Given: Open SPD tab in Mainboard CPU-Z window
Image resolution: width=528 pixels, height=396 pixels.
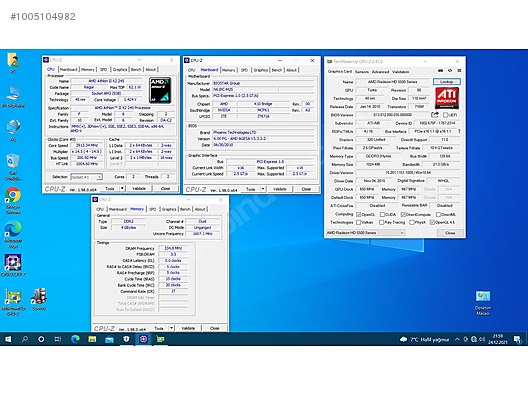Looking at the screenshot, I should tap(244, 70).
